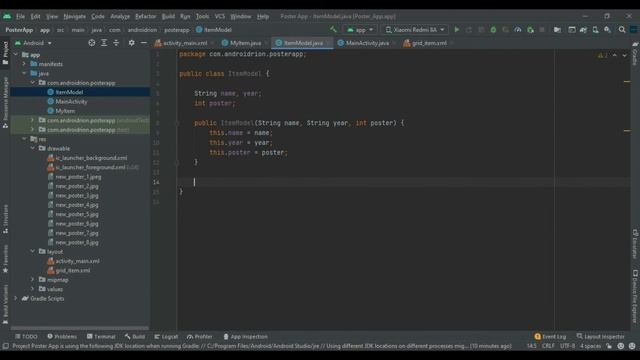640x360 pixels.
Task: Open the Gradle side tab on right edge
Action: (635, 53)
